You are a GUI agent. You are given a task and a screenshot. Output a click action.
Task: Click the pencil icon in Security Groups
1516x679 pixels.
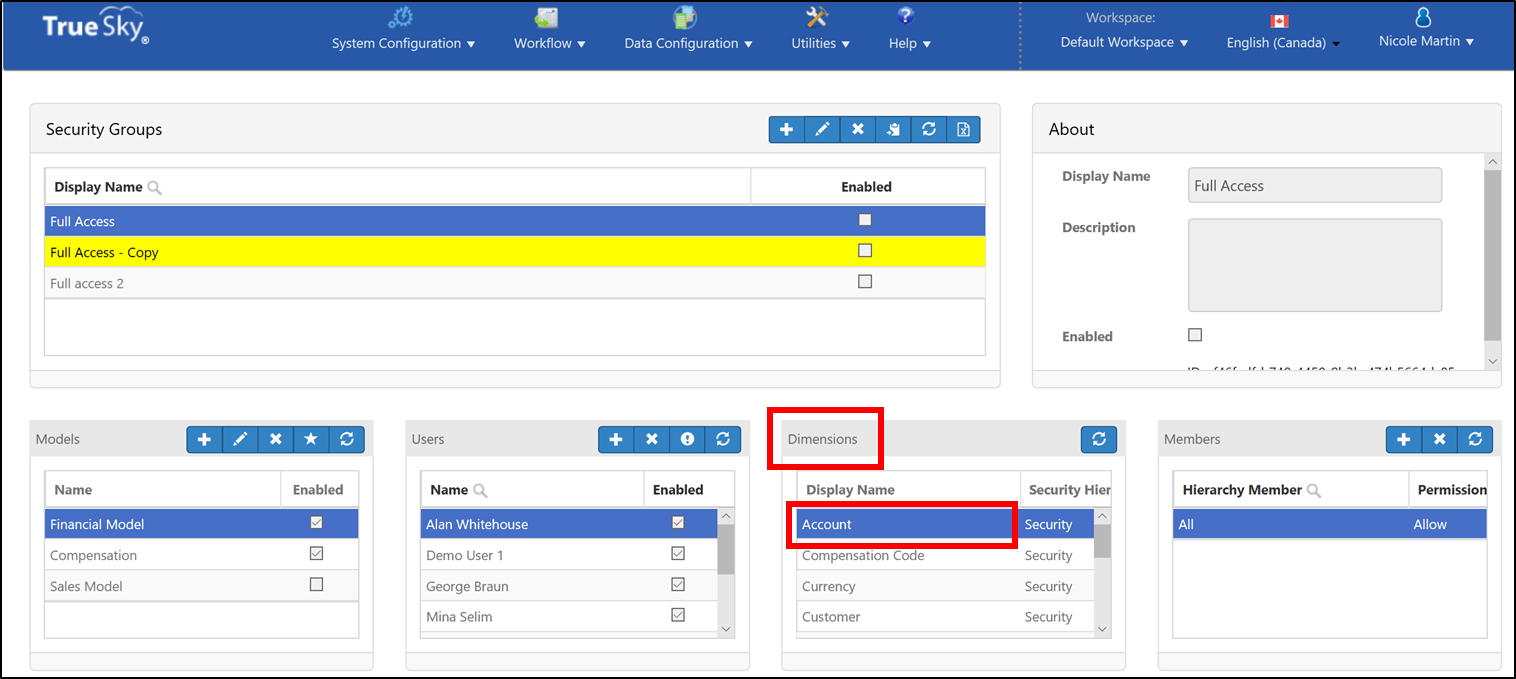point(822,130)
